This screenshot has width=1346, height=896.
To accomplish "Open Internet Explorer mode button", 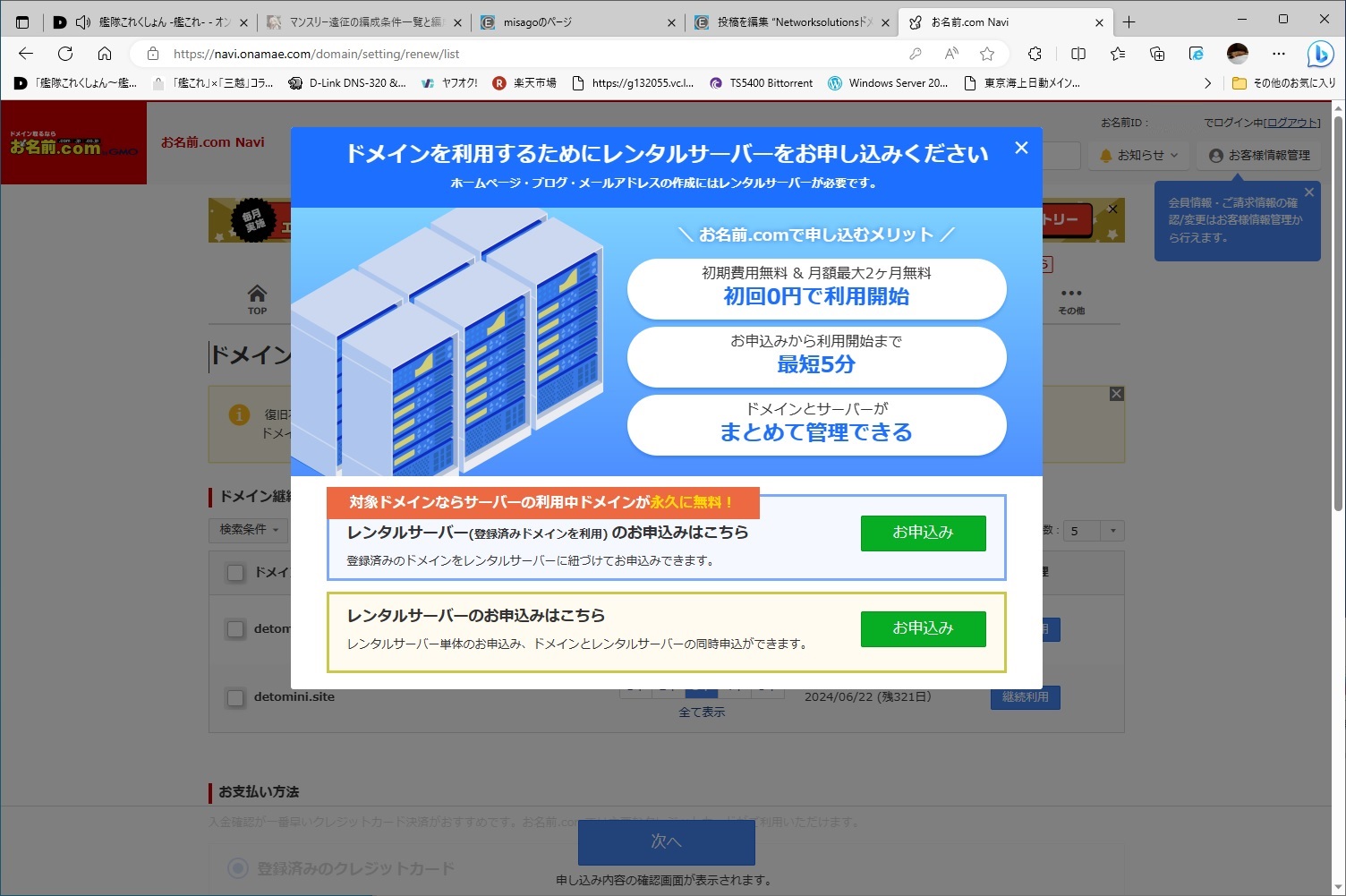I will (1197, 54).
